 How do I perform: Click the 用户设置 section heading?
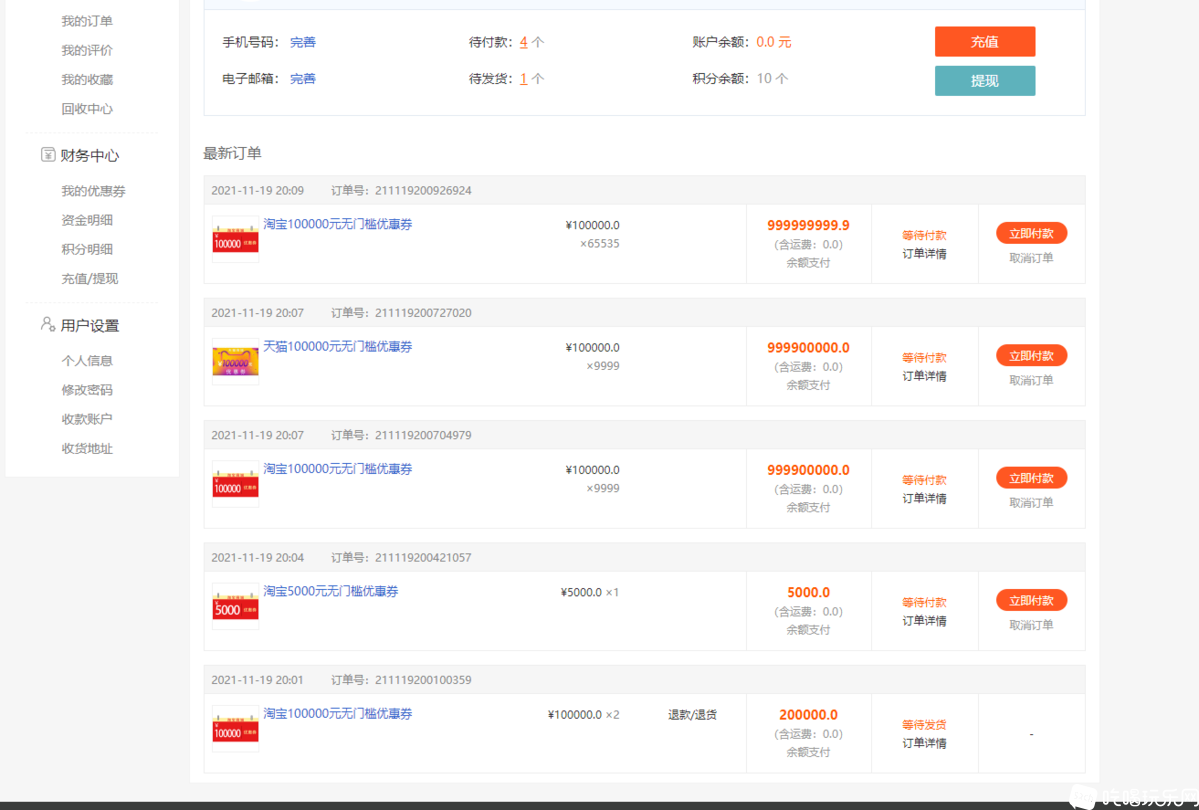89,325
